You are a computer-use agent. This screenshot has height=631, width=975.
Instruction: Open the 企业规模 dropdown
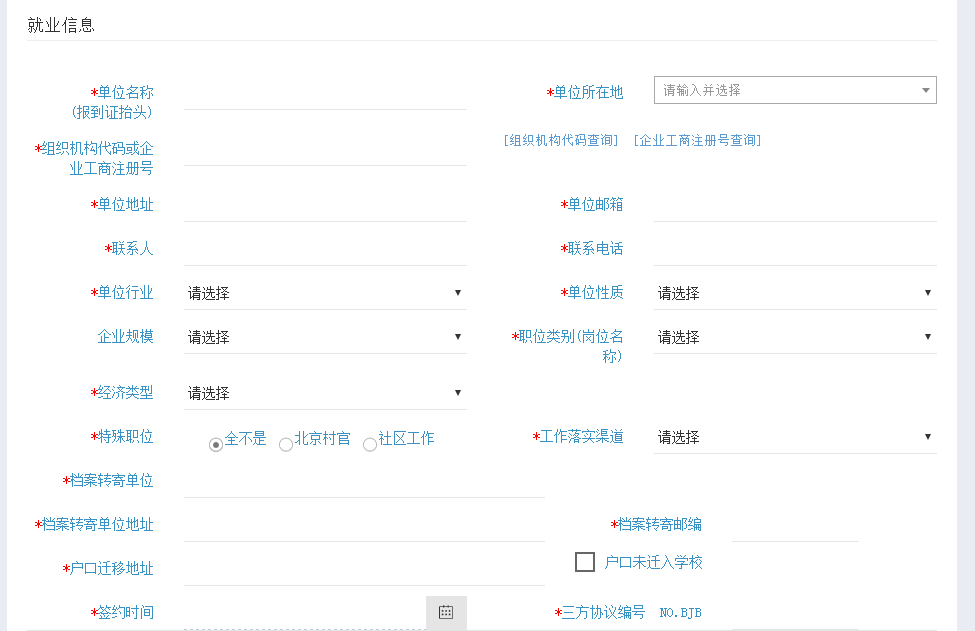click(x=325, y=337)
